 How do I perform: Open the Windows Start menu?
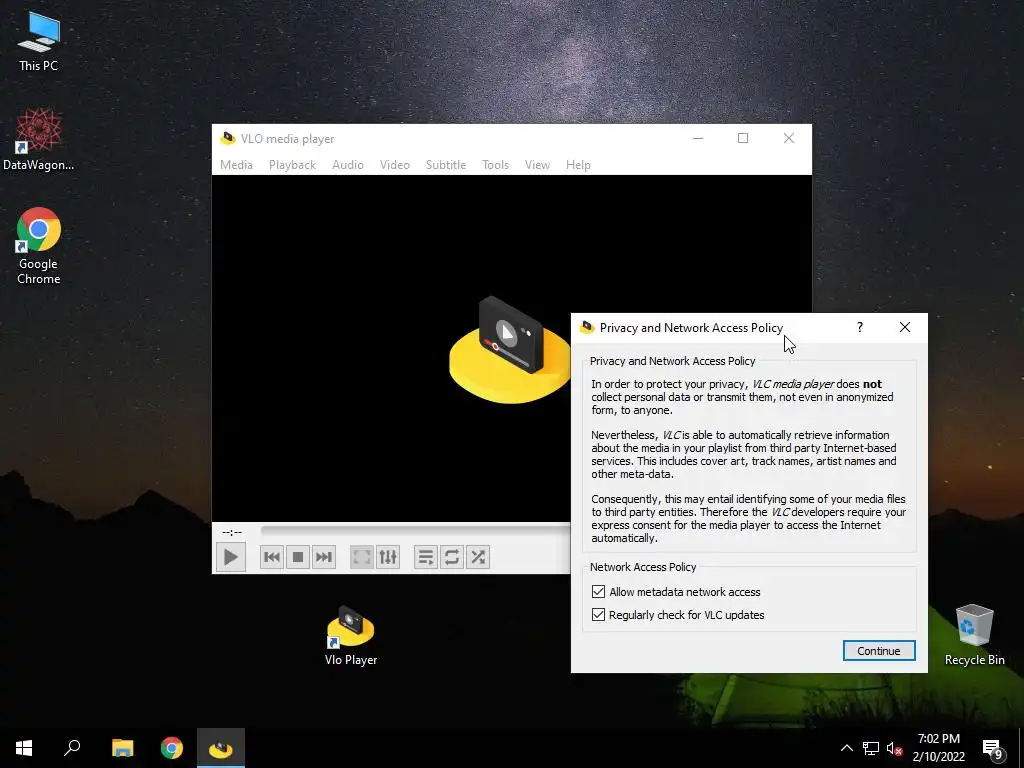pyautogui.click(x=24, y=748)
